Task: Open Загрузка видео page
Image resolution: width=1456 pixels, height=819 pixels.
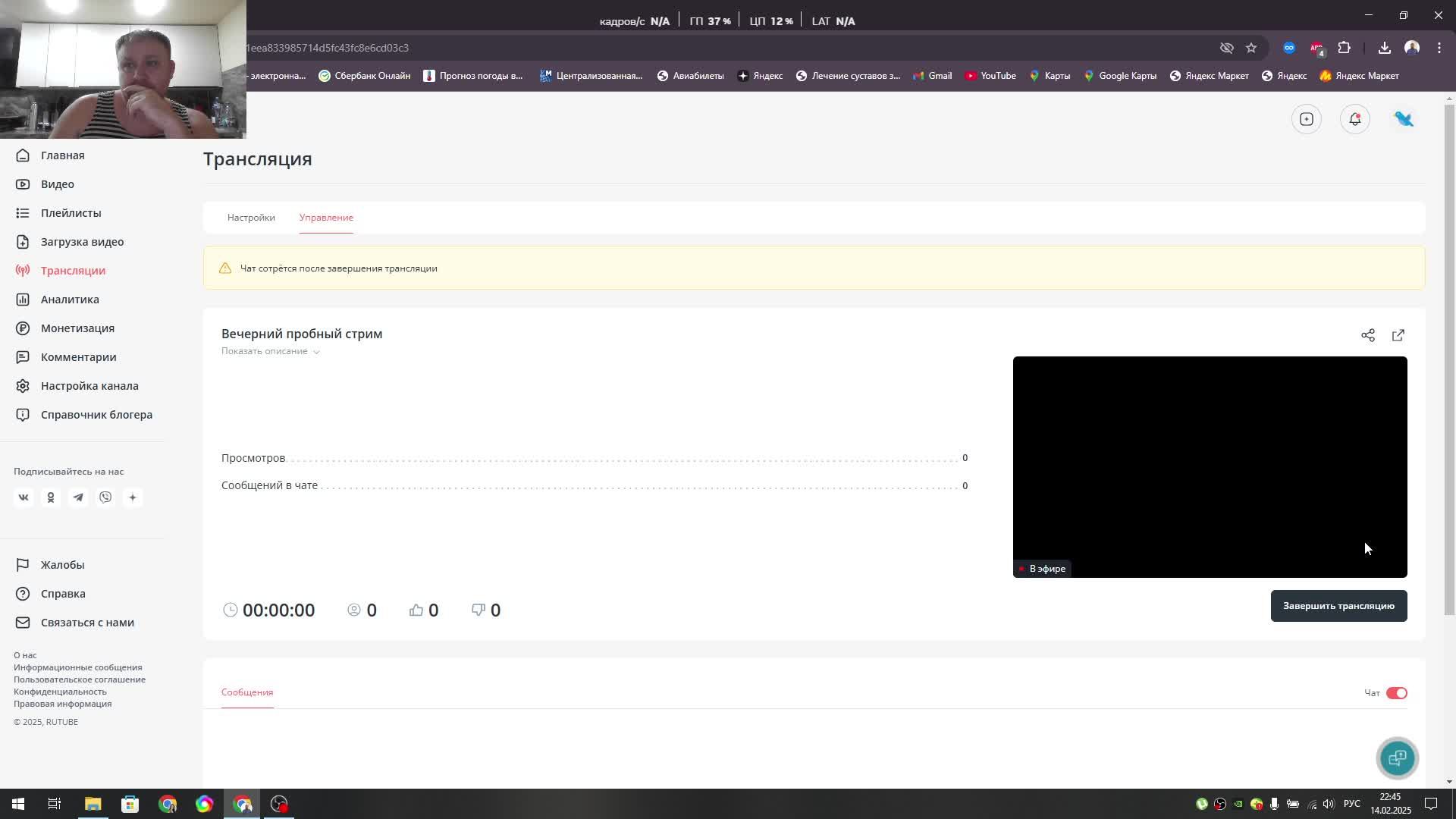Action: pos(70,242)
